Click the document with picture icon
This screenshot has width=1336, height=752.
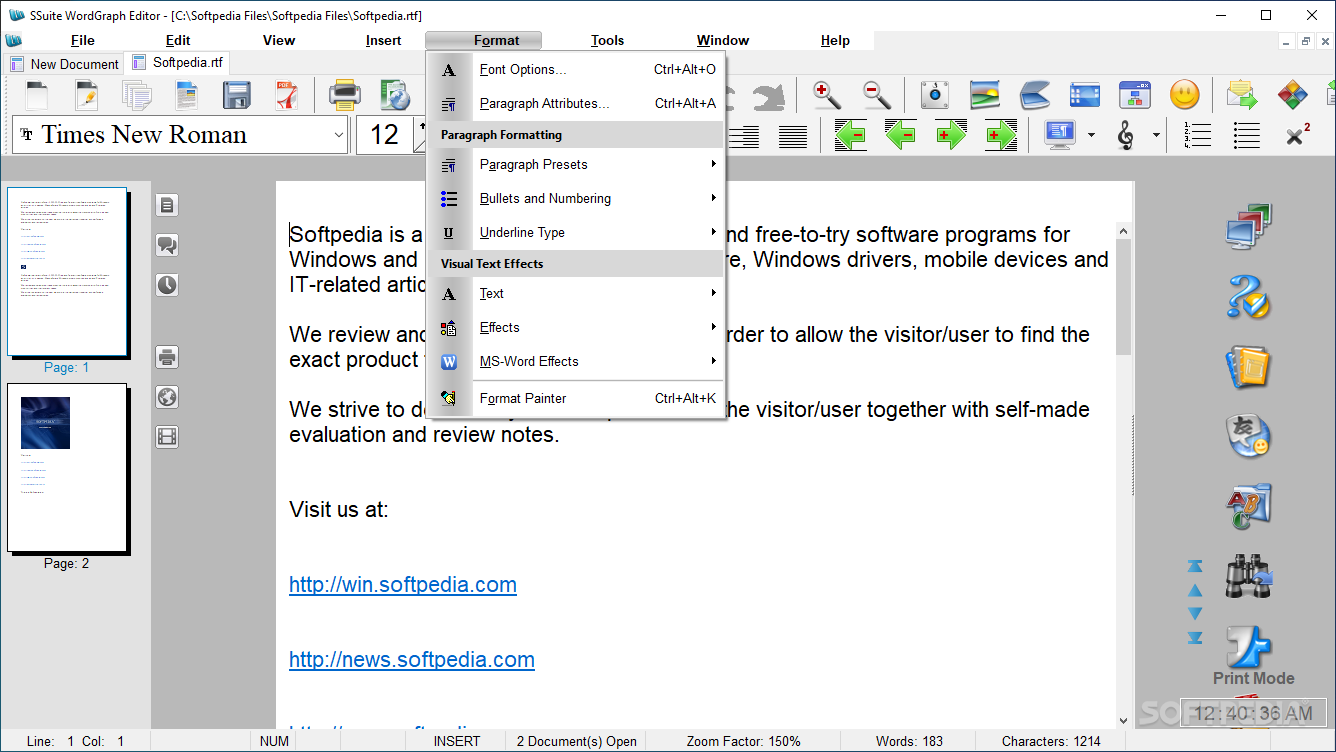[x=187, y=96]
